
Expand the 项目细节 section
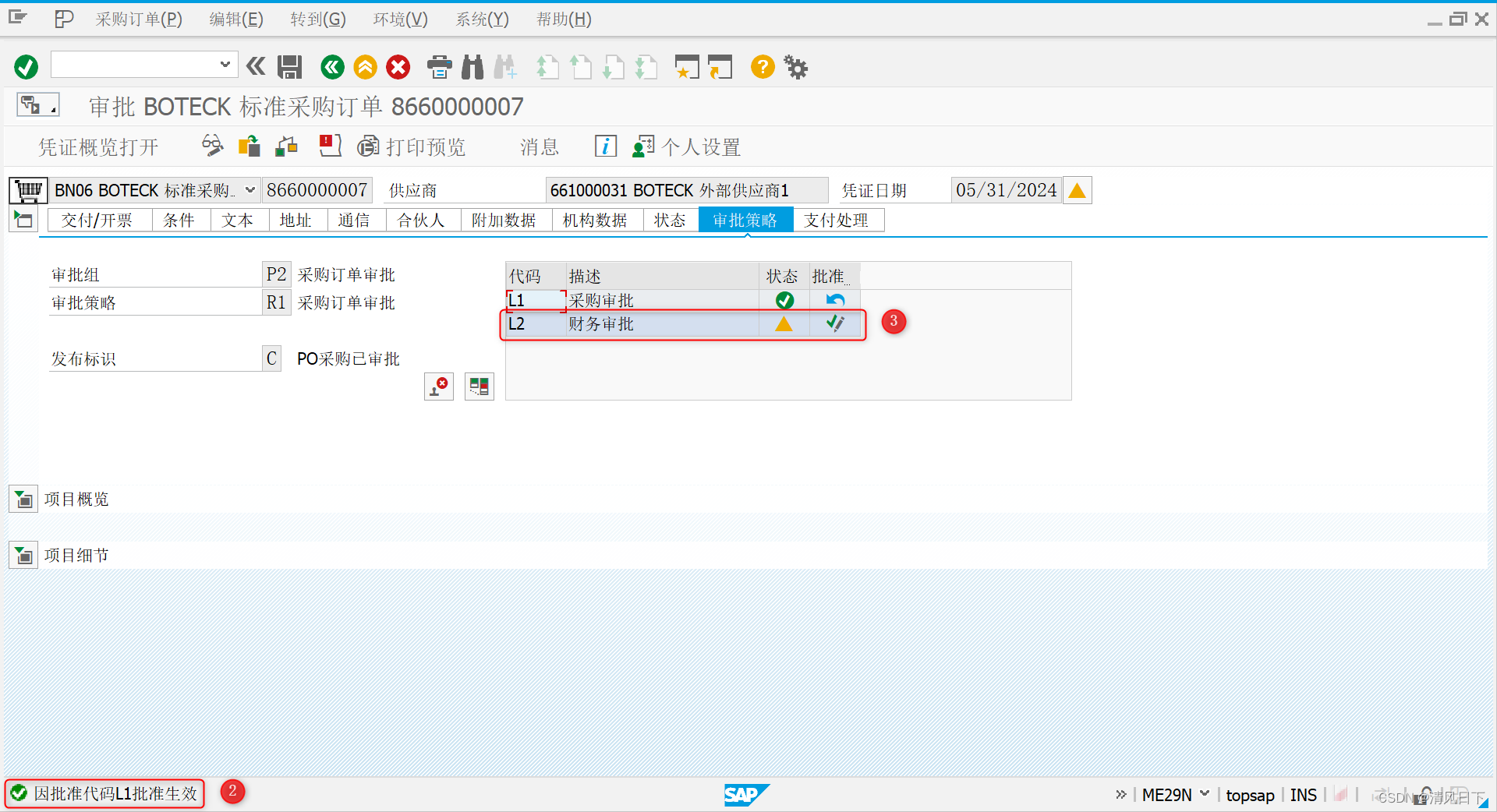(23, 555)
